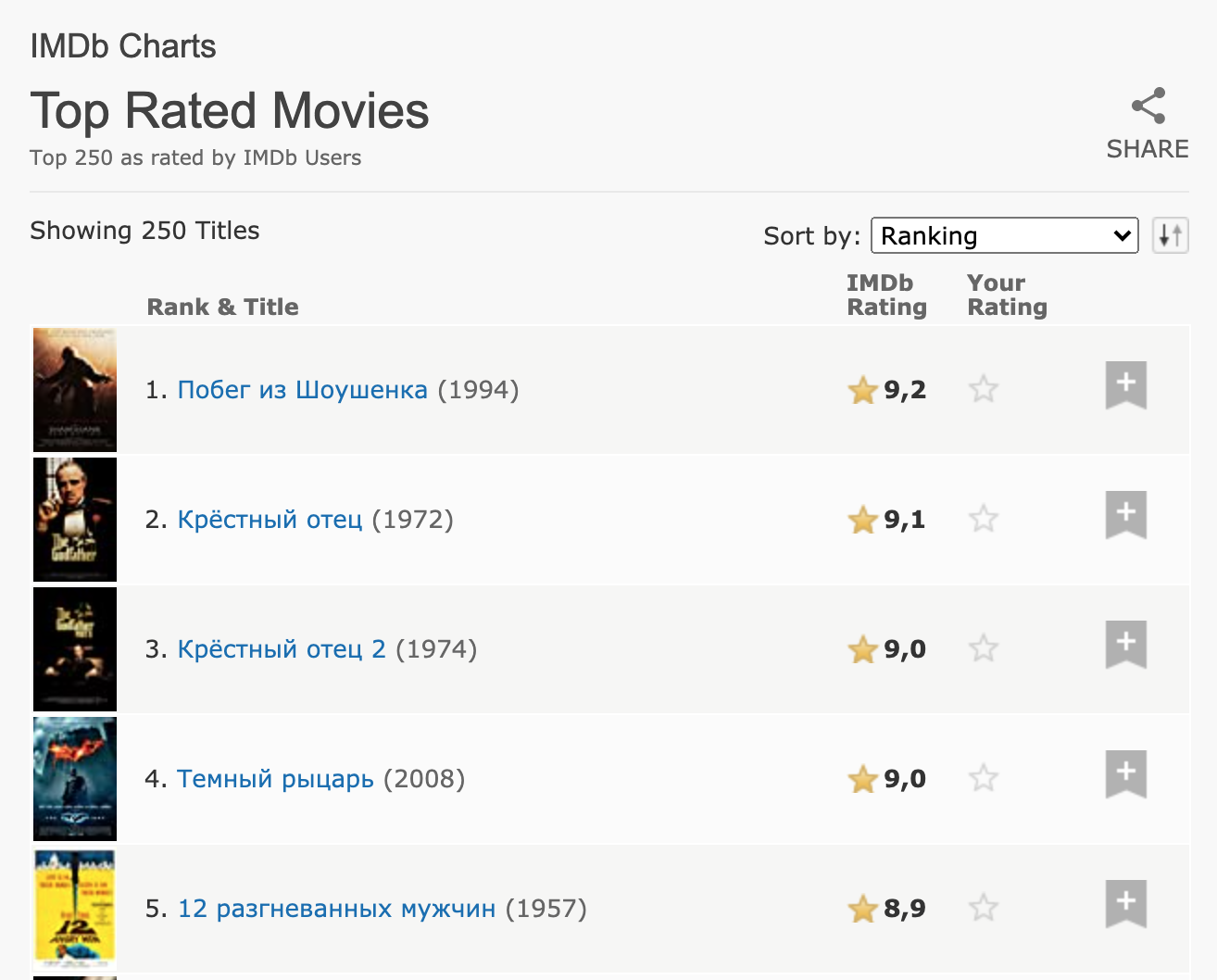The height and width of the screenshot is (980, 1217).
Task: Rate 12 разгневанных мужчин using star outline
Action: [x=984, y=908]
